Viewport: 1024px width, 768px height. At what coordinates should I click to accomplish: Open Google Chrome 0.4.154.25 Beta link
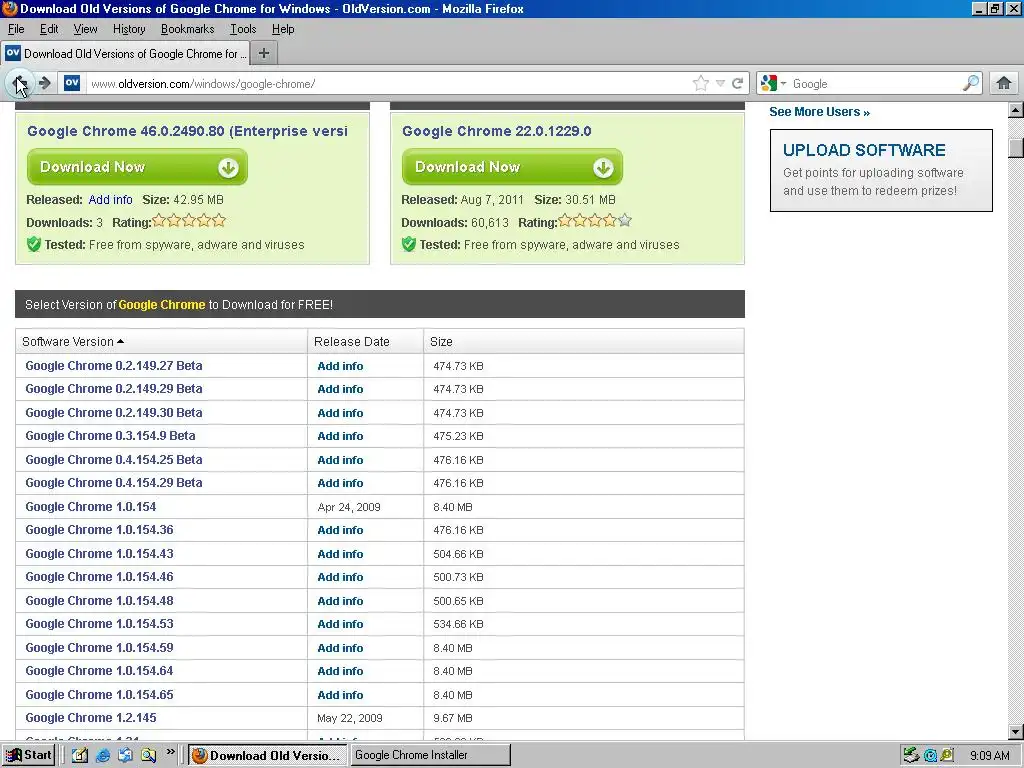pyautogui.click(x=114, y=460)
